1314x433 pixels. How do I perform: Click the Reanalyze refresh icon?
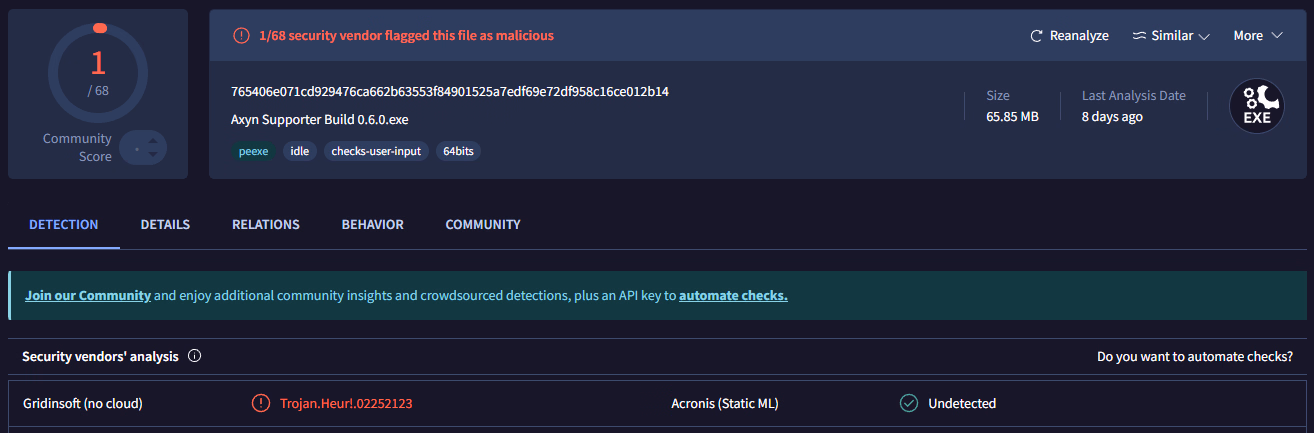coord(1037,36)
